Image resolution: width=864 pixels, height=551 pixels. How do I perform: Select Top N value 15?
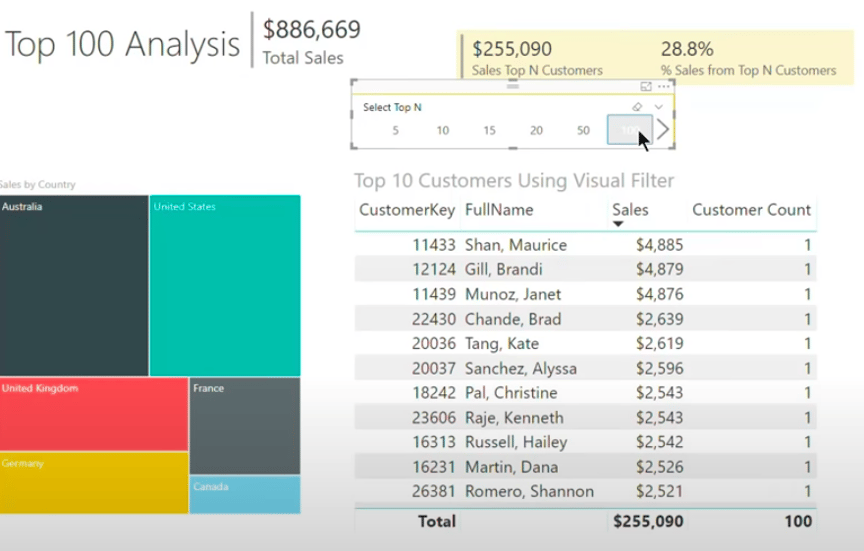pos(489,130)
